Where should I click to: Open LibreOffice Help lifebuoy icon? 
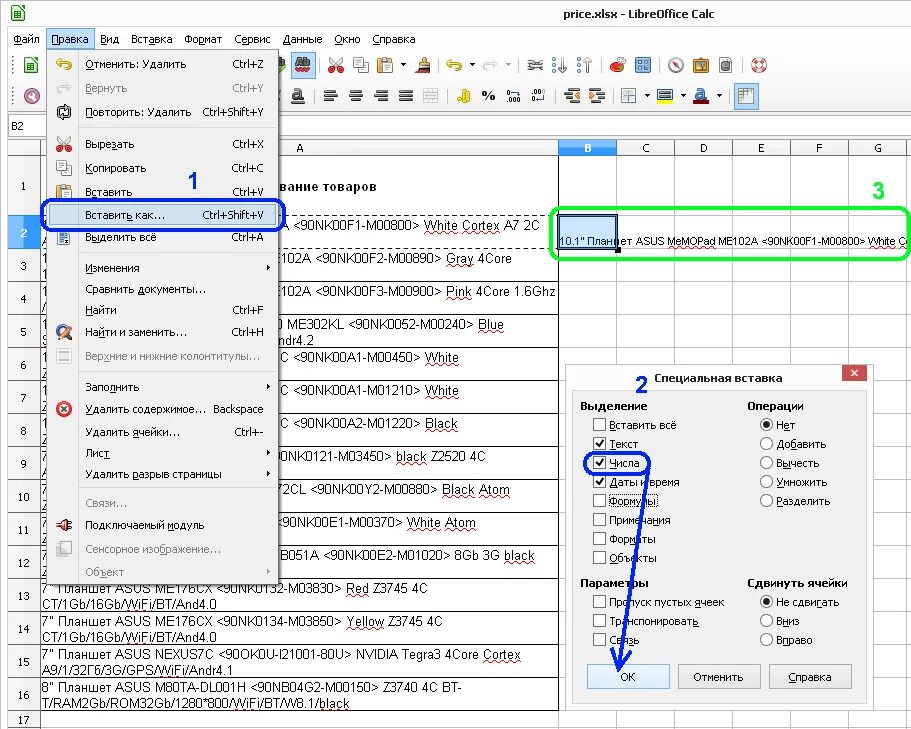(x=759, y=65)
